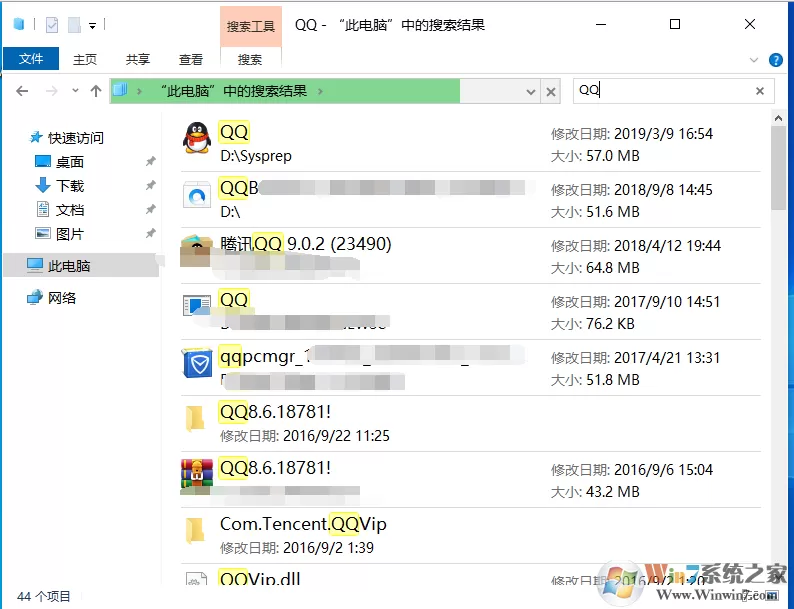794x609 pixels.
Task: Click the Com.Tencent.QQVip folder icon
Action: coord(195,531)
